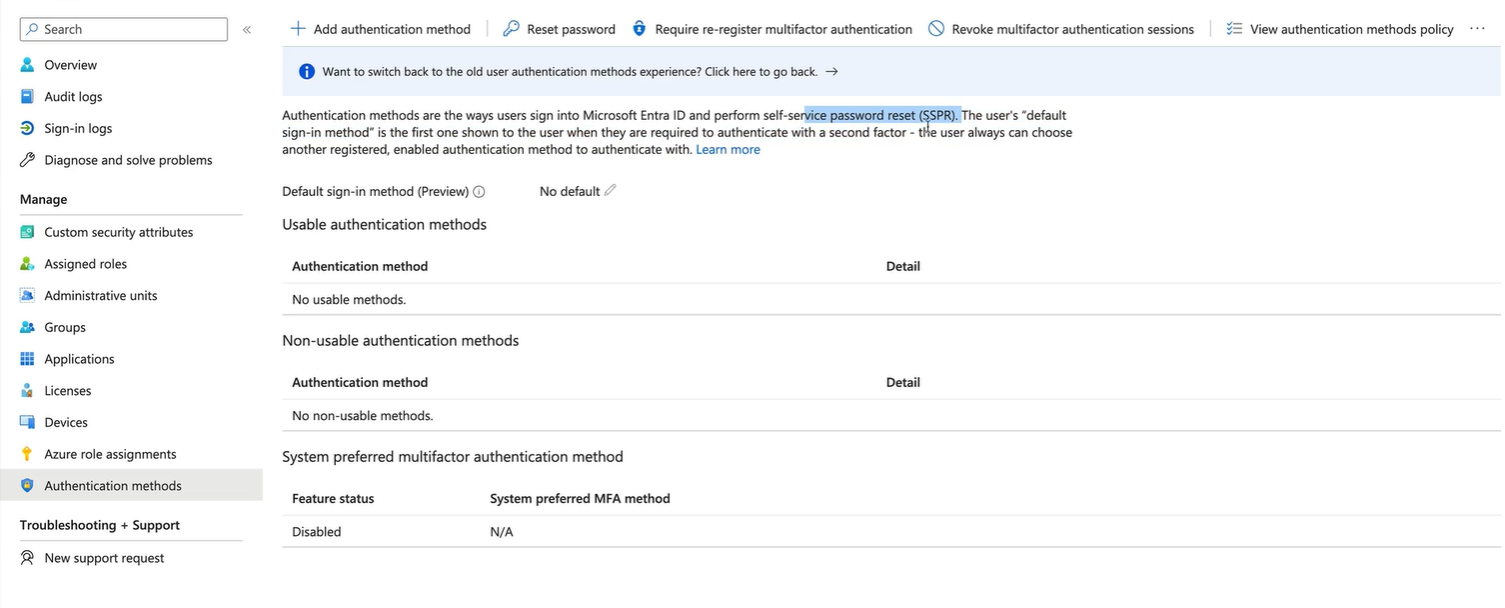The image size is (1505, 608).
Task: Click the info icon next to Default sign-in method
Action: pos(479,192)
